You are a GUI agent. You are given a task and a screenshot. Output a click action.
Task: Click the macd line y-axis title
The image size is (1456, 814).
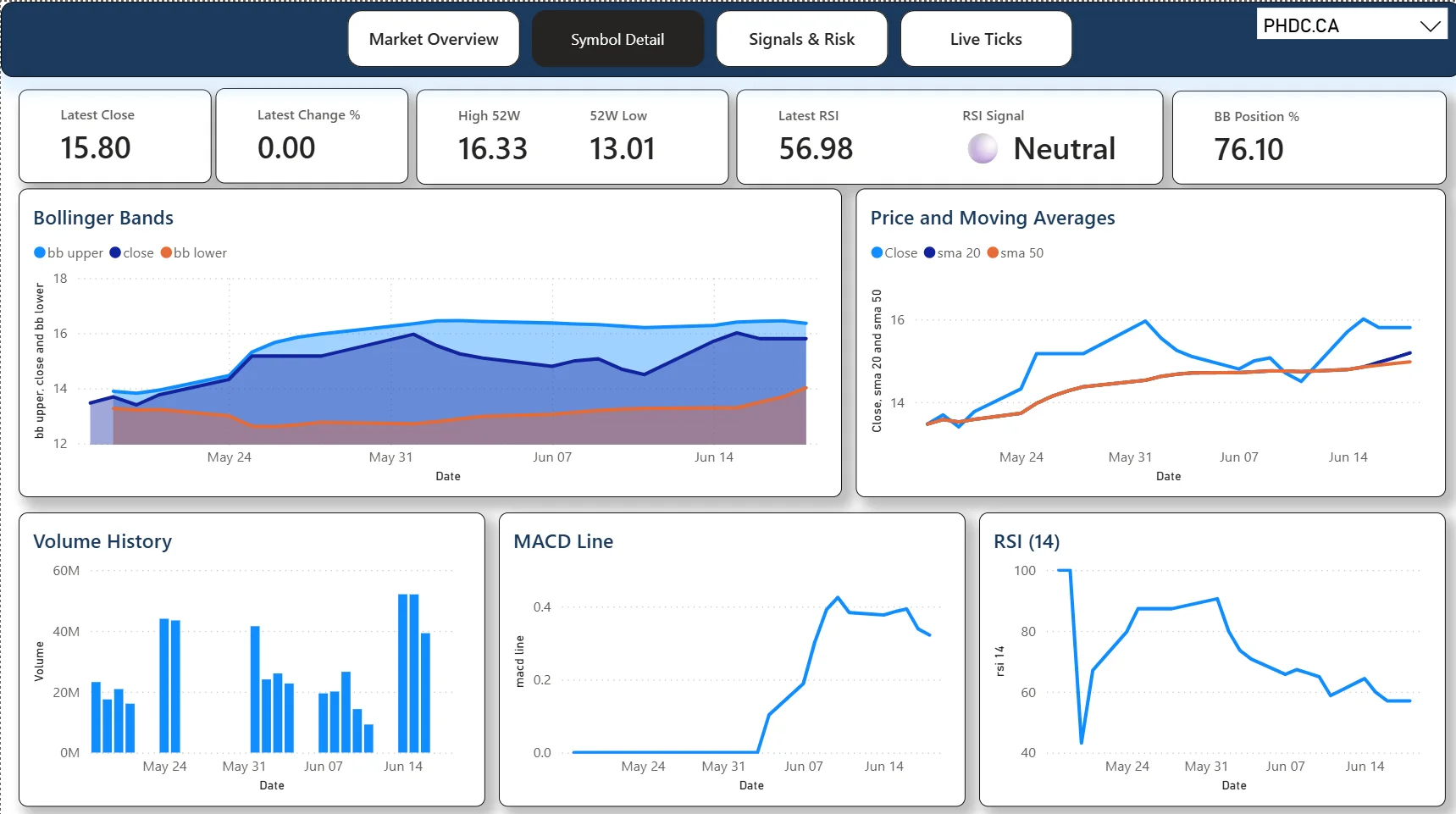pos(519,662)
